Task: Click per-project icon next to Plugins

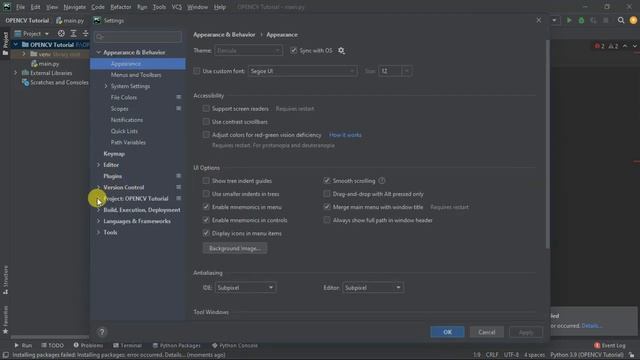Action: [x=178, y=176]
